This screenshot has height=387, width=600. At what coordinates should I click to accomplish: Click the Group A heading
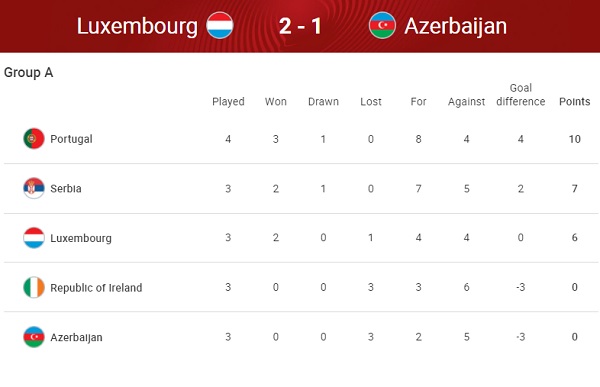pos(28,72)
